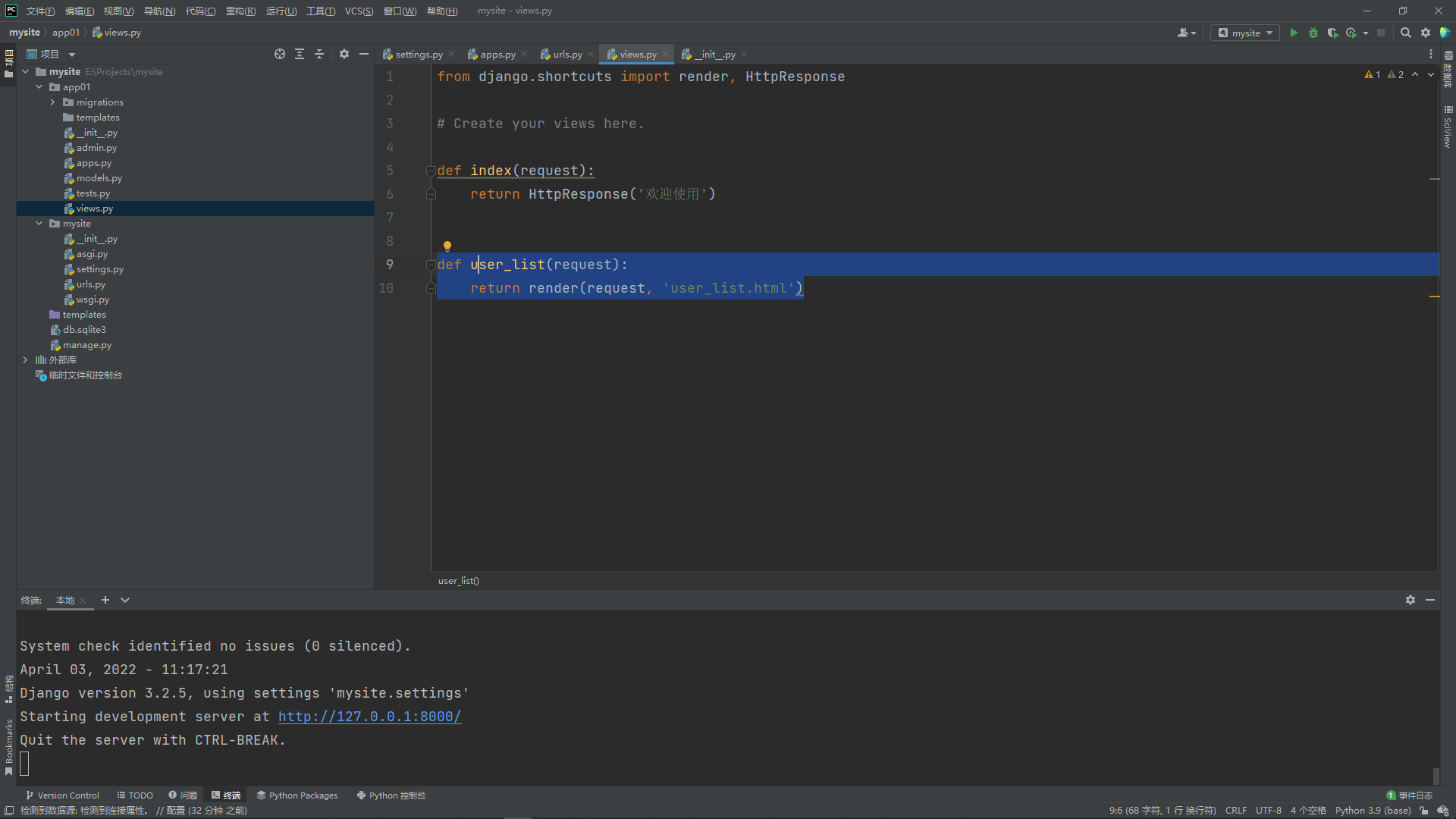1456x819 pixels.
Task: Go to previous highlighted error arrow
Action: tap(1415, 74)
